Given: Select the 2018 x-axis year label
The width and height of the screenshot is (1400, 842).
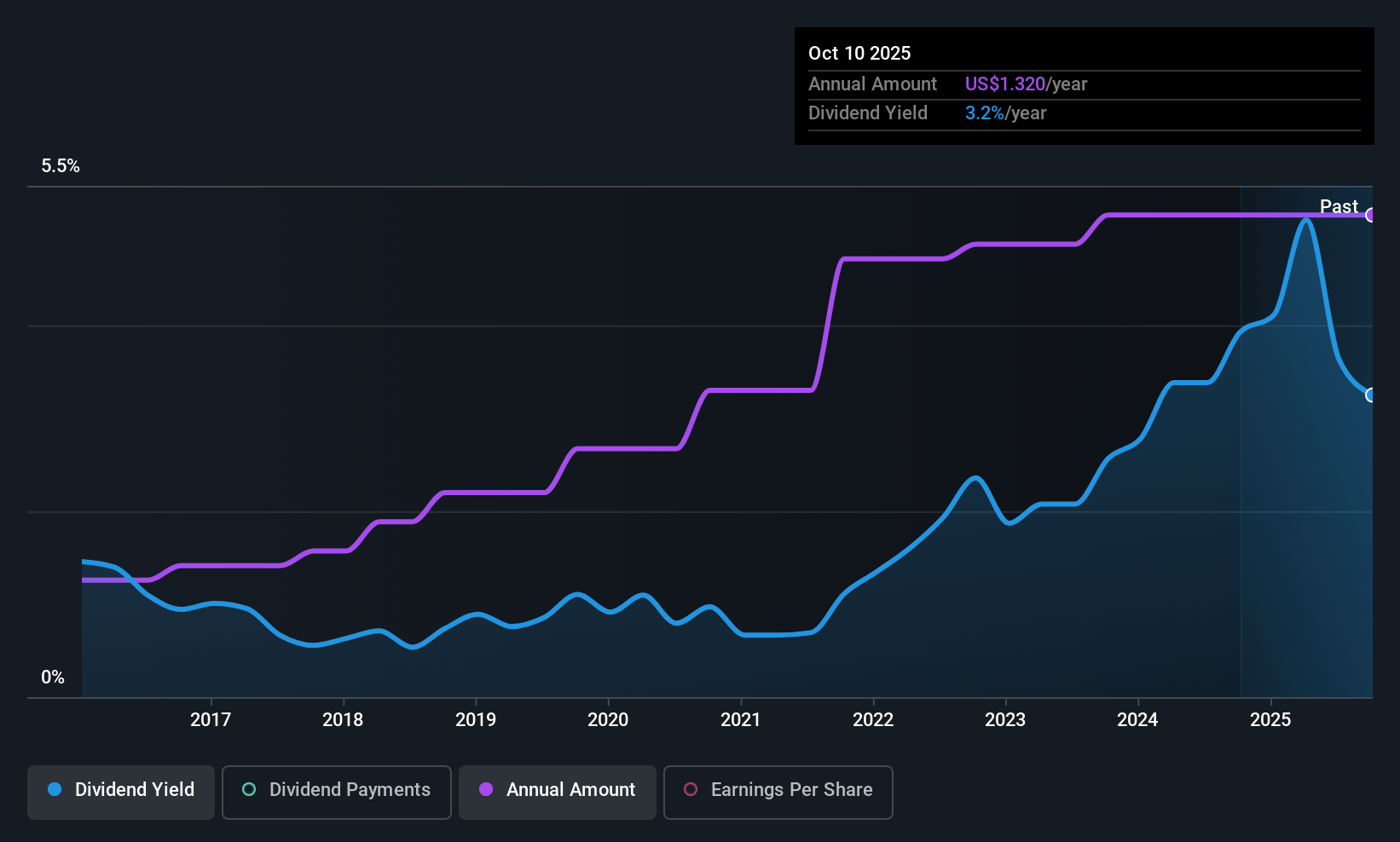Looking at the screenshot, I should (343, 720).
